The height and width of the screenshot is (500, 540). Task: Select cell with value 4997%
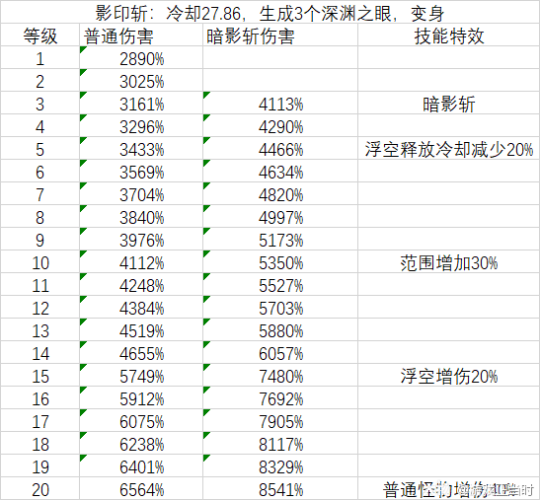pos(280,216)
